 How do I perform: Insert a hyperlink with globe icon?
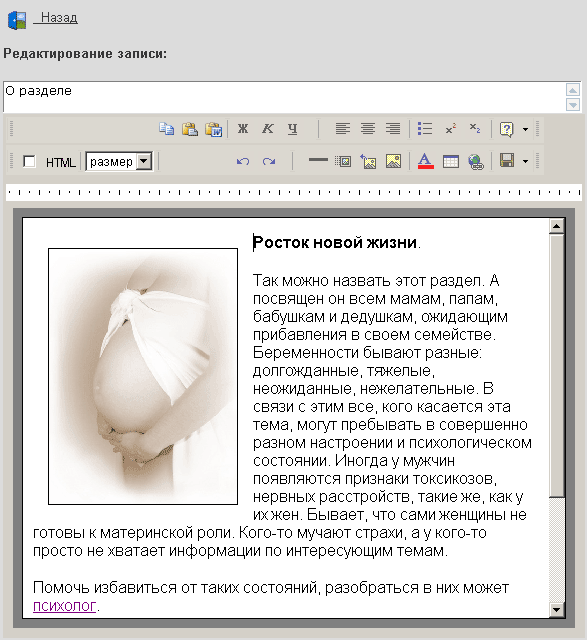click(x=476, y=162)
